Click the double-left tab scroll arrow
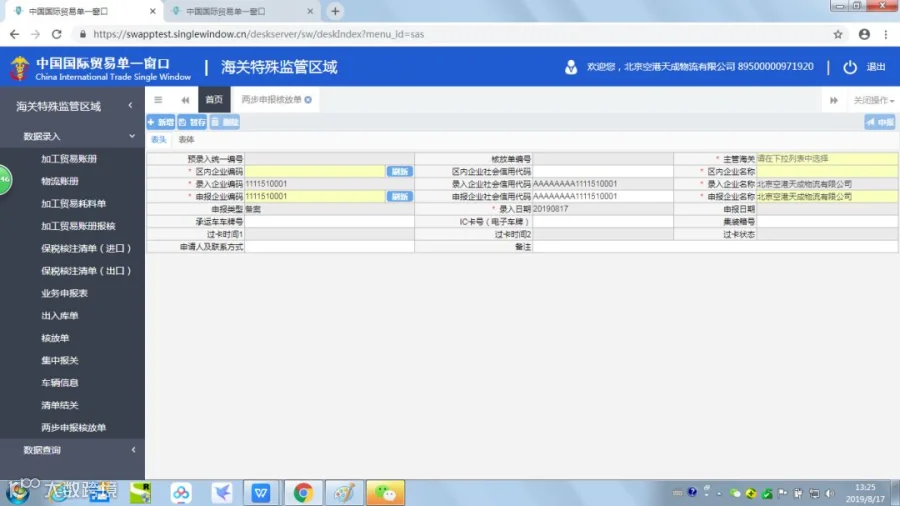Image resolution: width=900 pixels, height=506 pixels. click(185, 100)
